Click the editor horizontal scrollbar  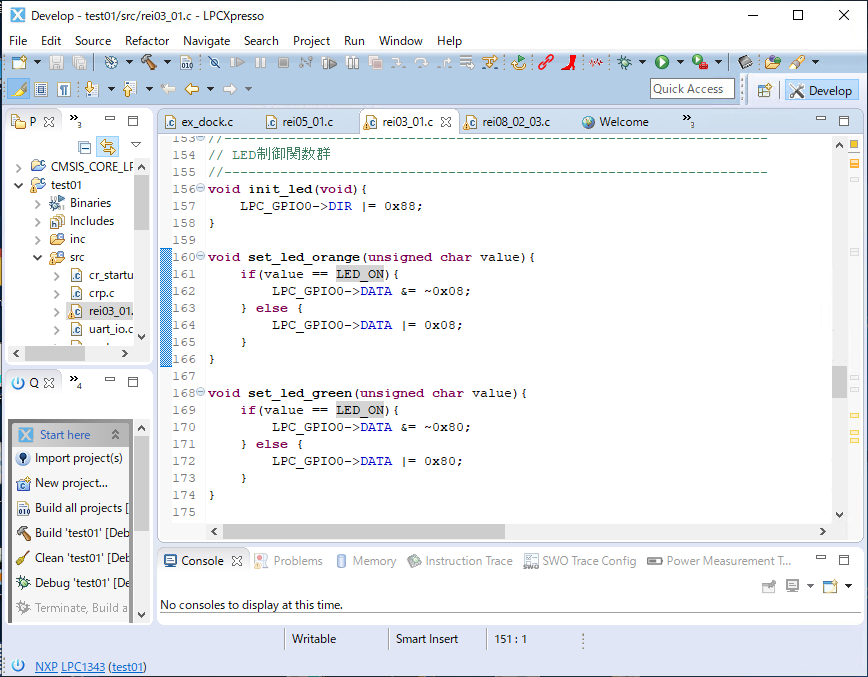[364, 532]
